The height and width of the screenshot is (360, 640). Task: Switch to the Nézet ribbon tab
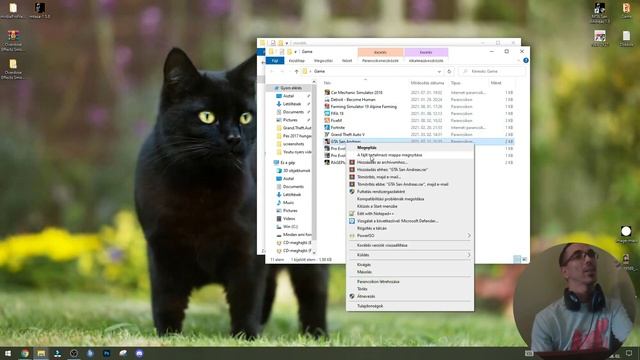(347, 61)
